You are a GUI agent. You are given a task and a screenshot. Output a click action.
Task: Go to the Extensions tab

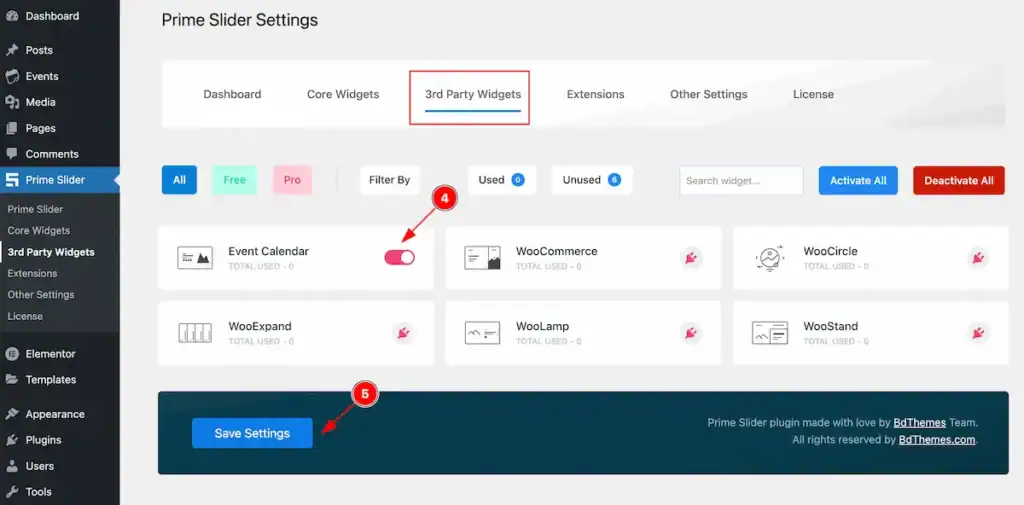(596, 94)
